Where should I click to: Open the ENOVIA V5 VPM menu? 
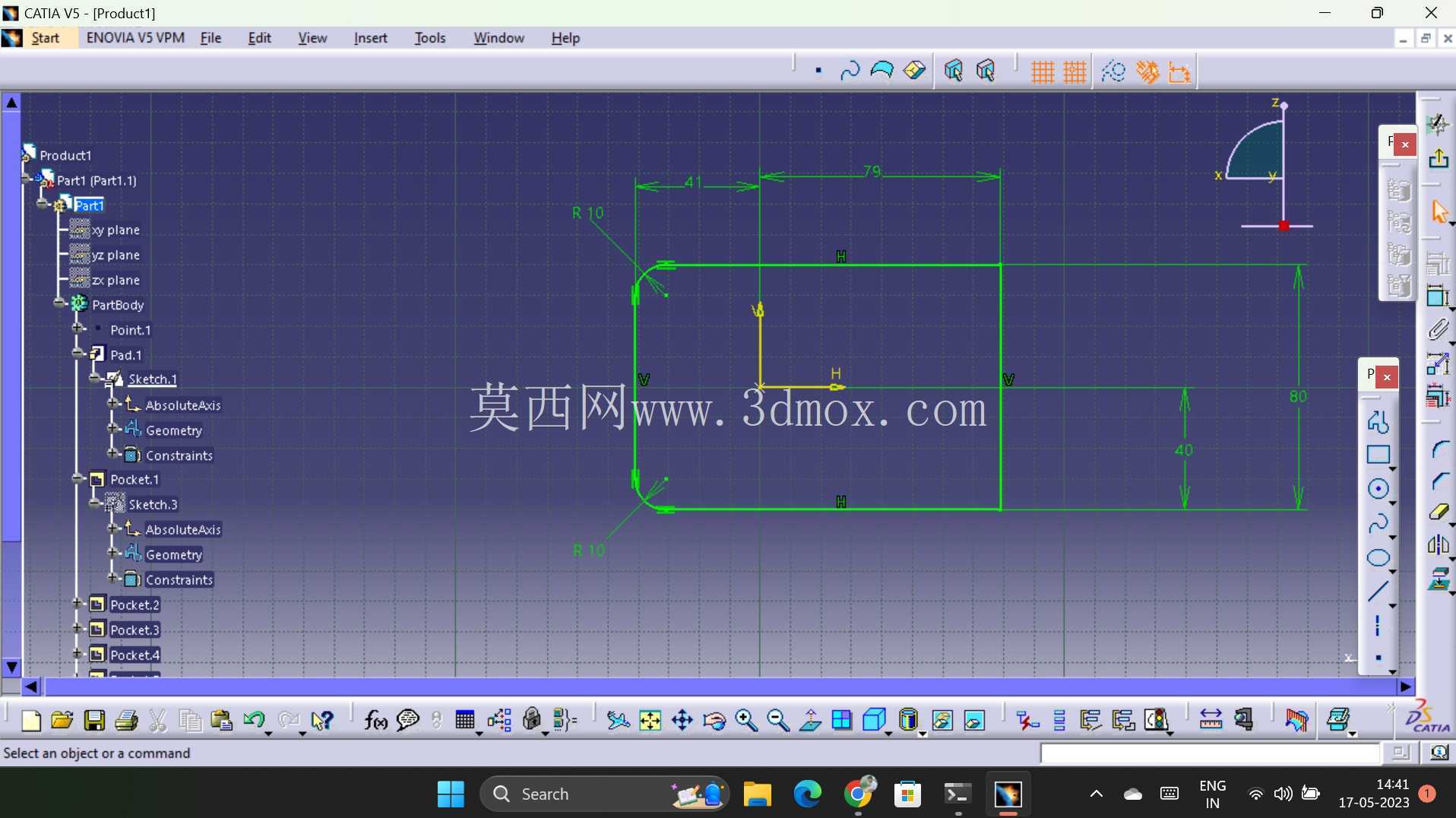pos(135,38)
